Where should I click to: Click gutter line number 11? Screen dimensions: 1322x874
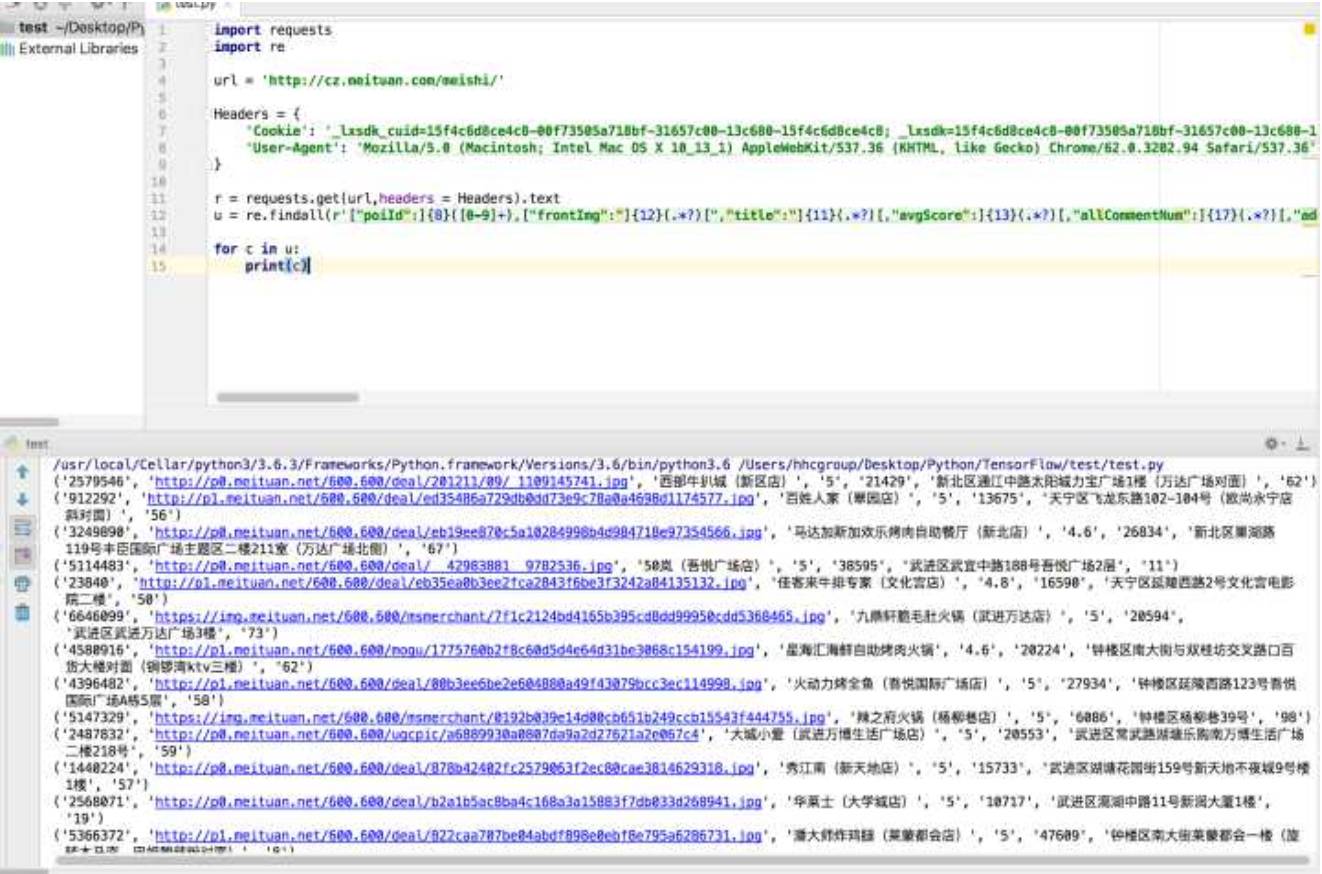pos(159,199)
